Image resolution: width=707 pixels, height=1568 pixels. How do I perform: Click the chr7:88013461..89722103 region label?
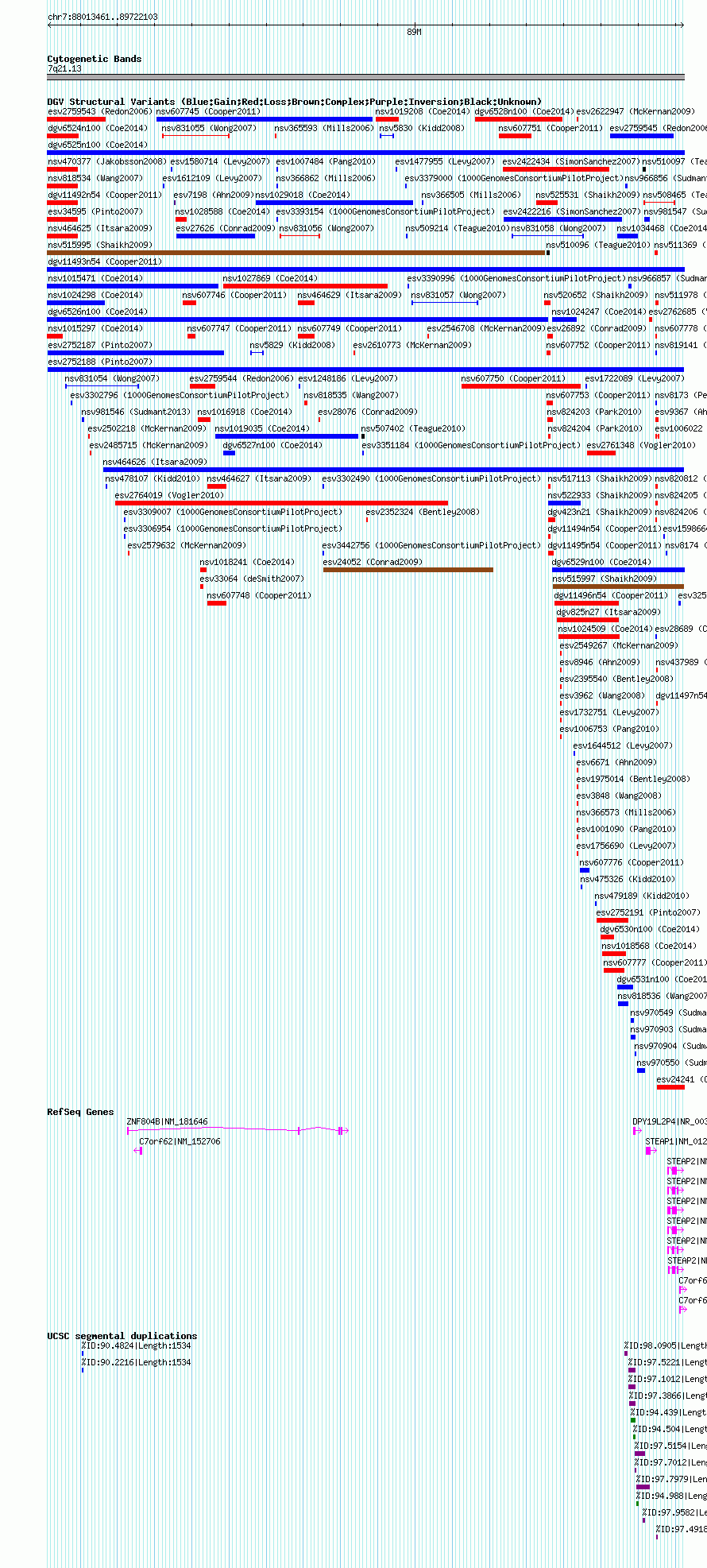102,17
